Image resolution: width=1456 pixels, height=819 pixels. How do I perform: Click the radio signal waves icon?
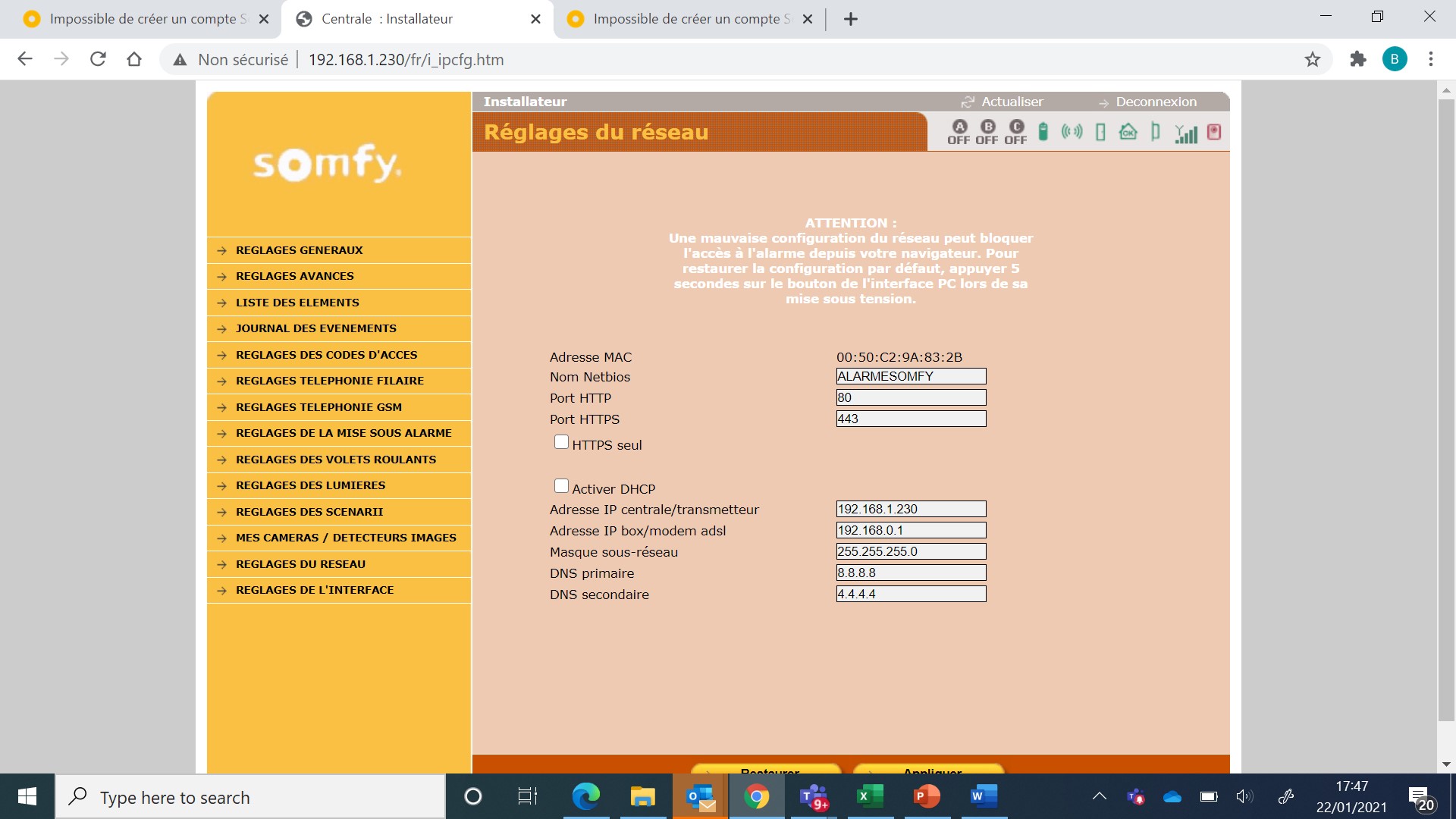tap(1072, 132)
